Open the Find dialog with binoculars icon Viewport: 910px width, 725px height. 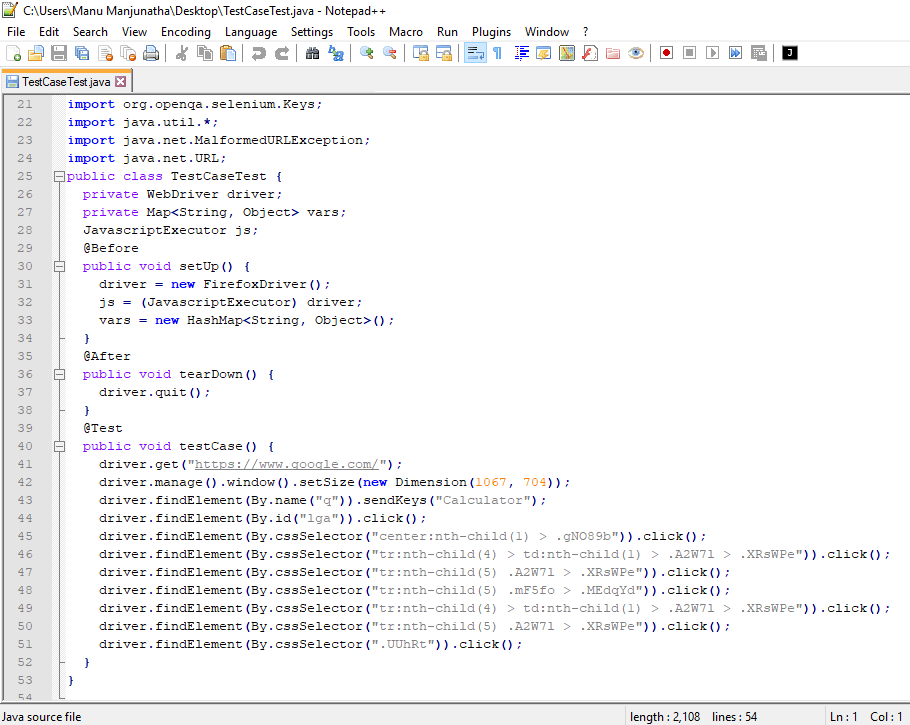pyautogui.click(x=313, y=52)
